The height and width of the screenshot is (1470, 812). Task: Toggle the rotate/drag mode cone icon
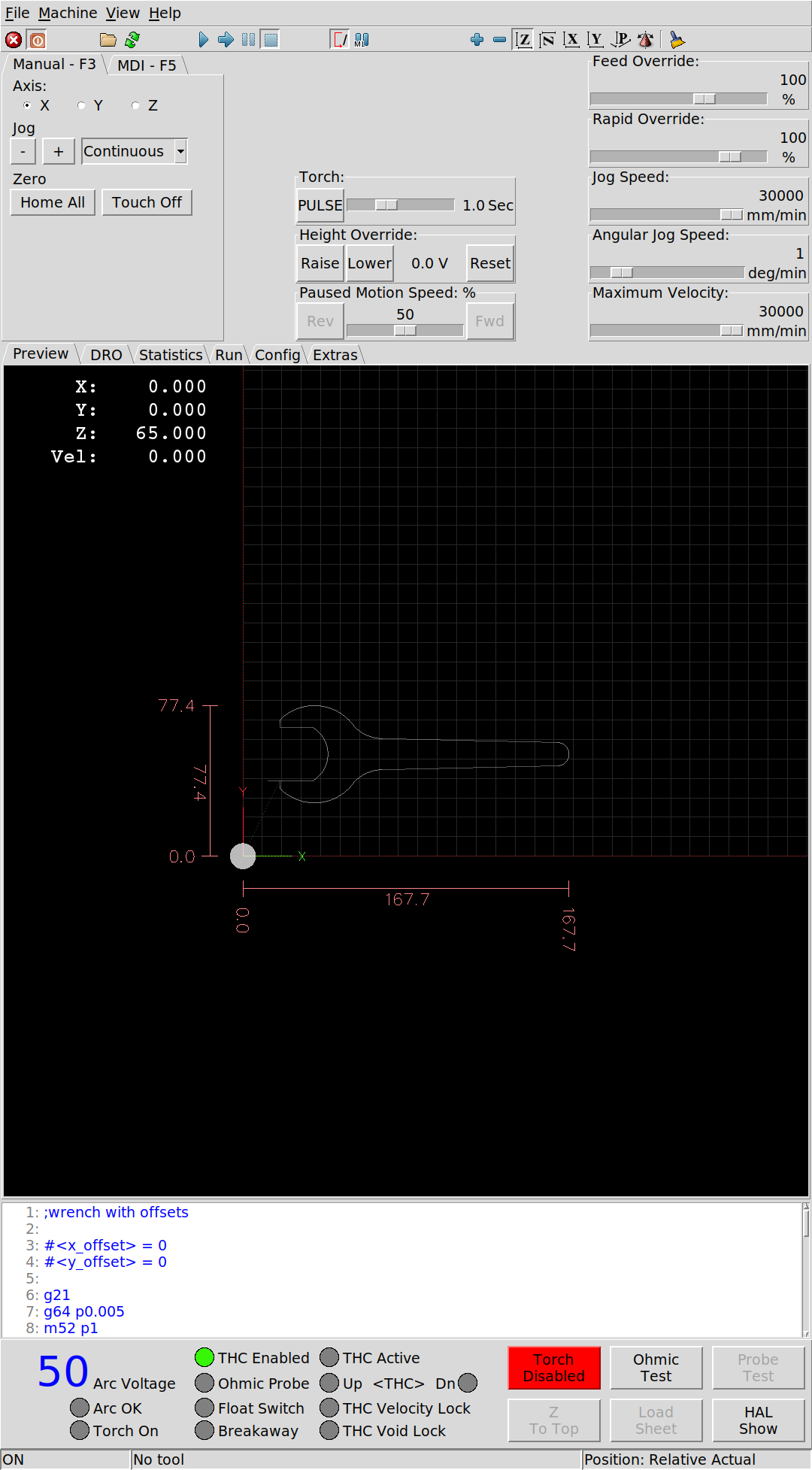tap(645, 40)
